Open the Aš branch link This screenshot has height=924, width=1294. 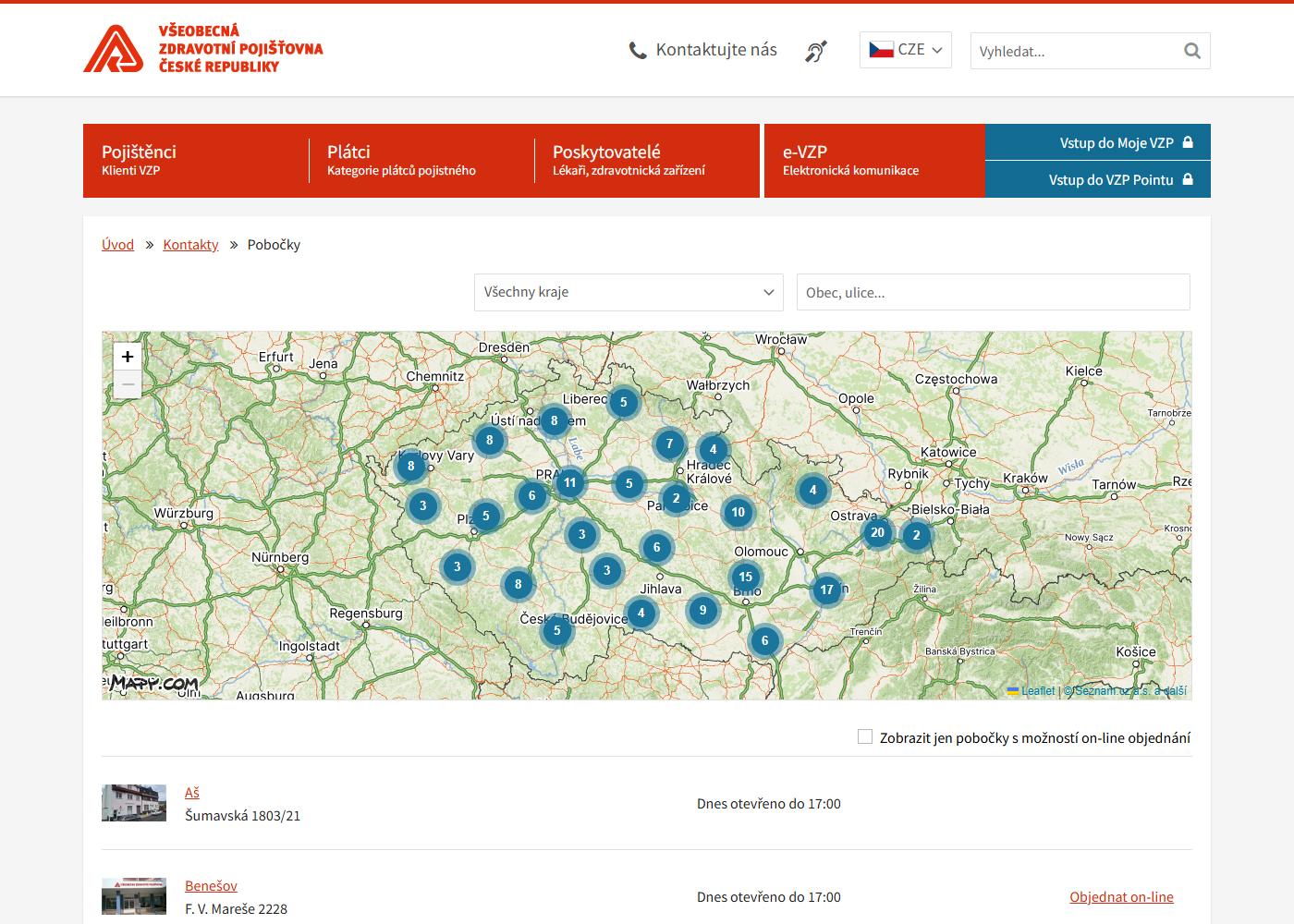tap(192, 793)
